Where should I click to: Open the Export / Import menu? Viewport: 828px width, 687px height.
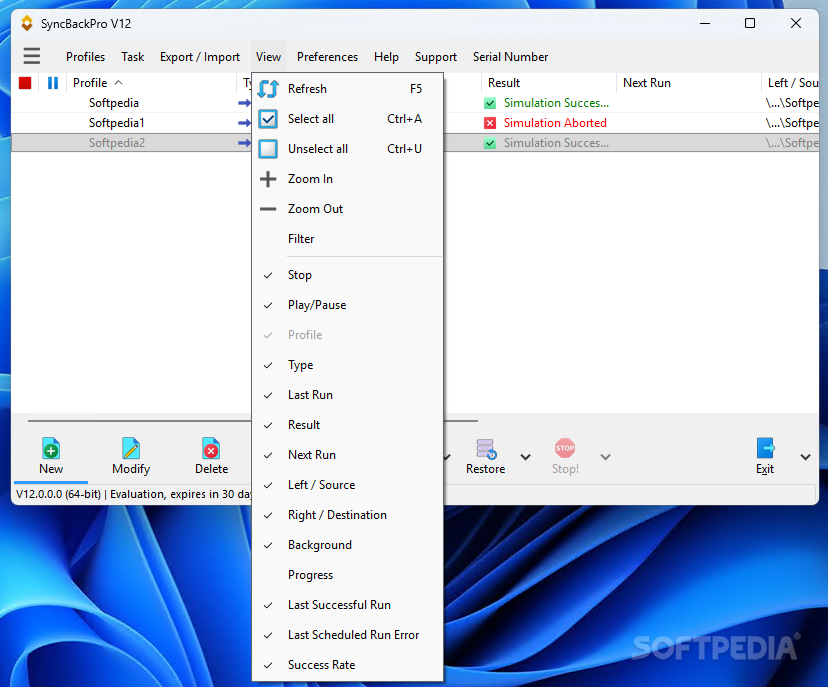point(200,57)
